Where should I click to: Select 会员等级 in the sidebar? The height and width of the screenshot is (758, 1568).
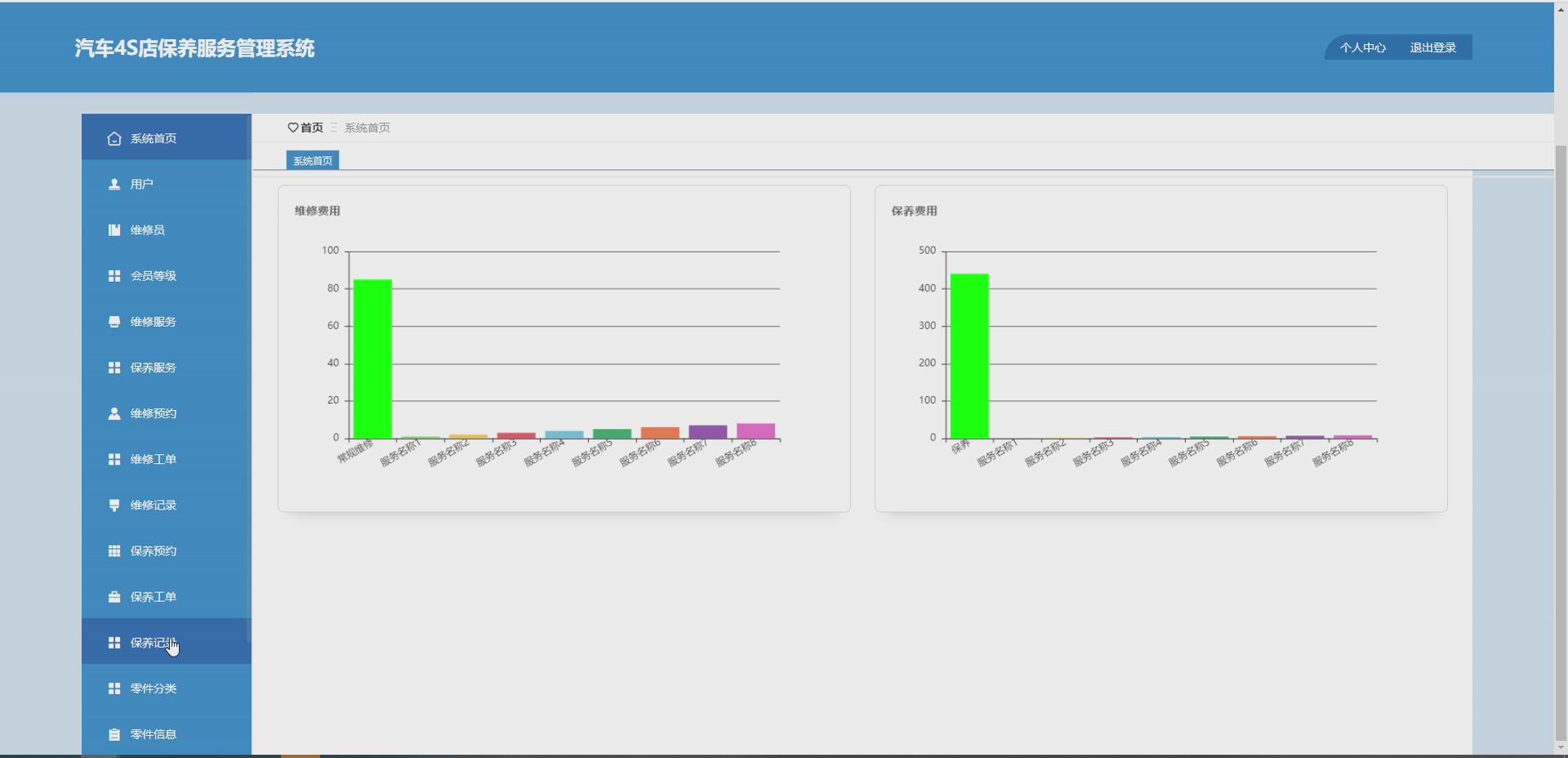tap(166, 275)
